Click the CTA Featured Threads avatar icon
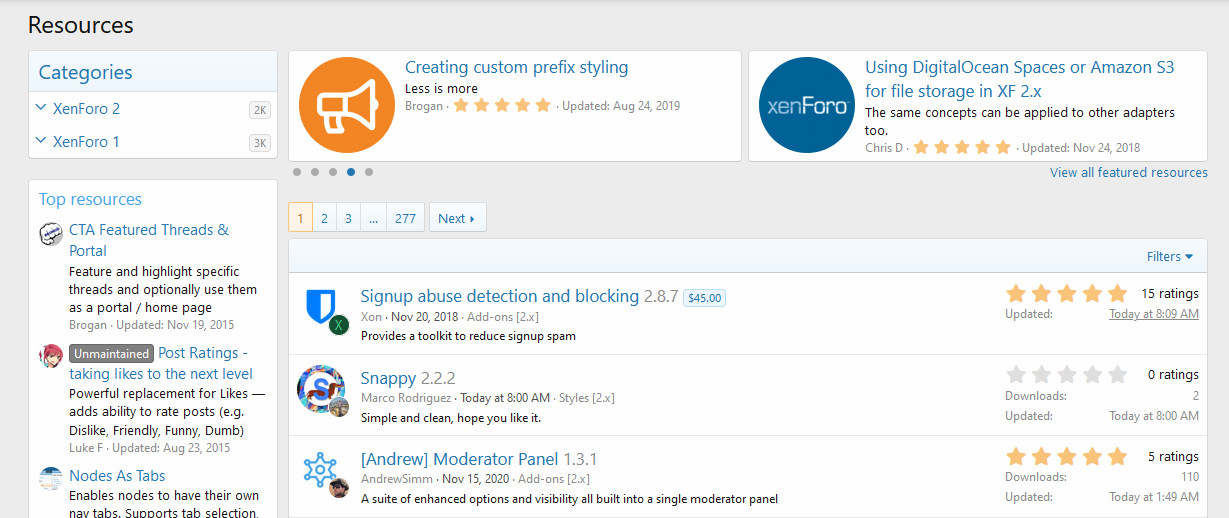Image resolution: width=1229 pixels, height=518 pixels. pyautogui.click(x=51, y=235)
